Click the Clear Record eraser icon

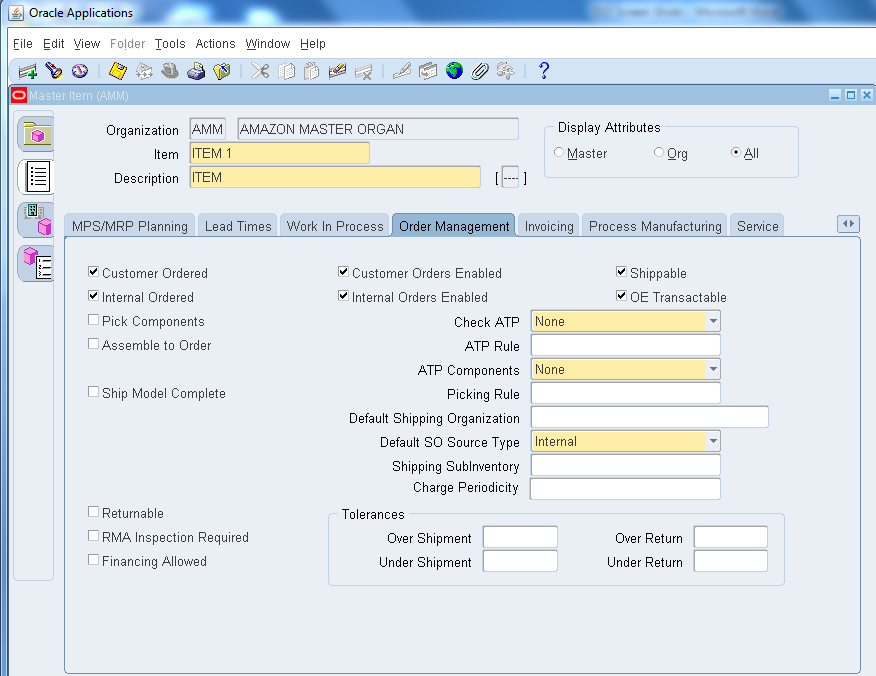[x=337, y=71]
